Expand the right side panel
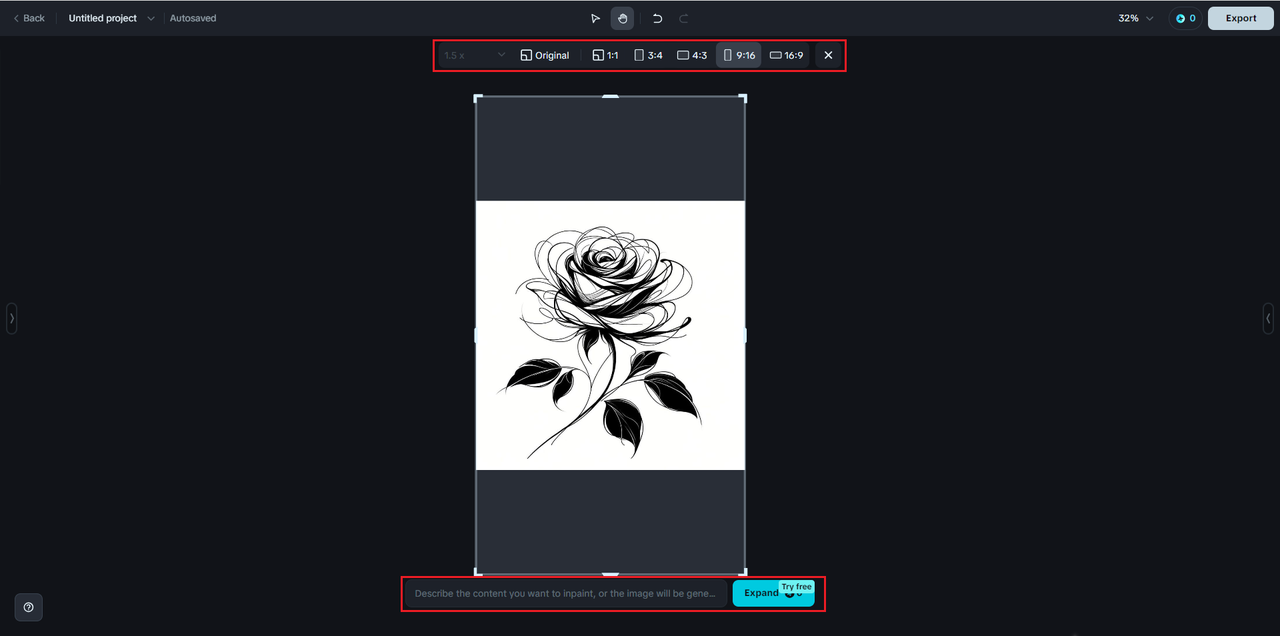 1268,318
